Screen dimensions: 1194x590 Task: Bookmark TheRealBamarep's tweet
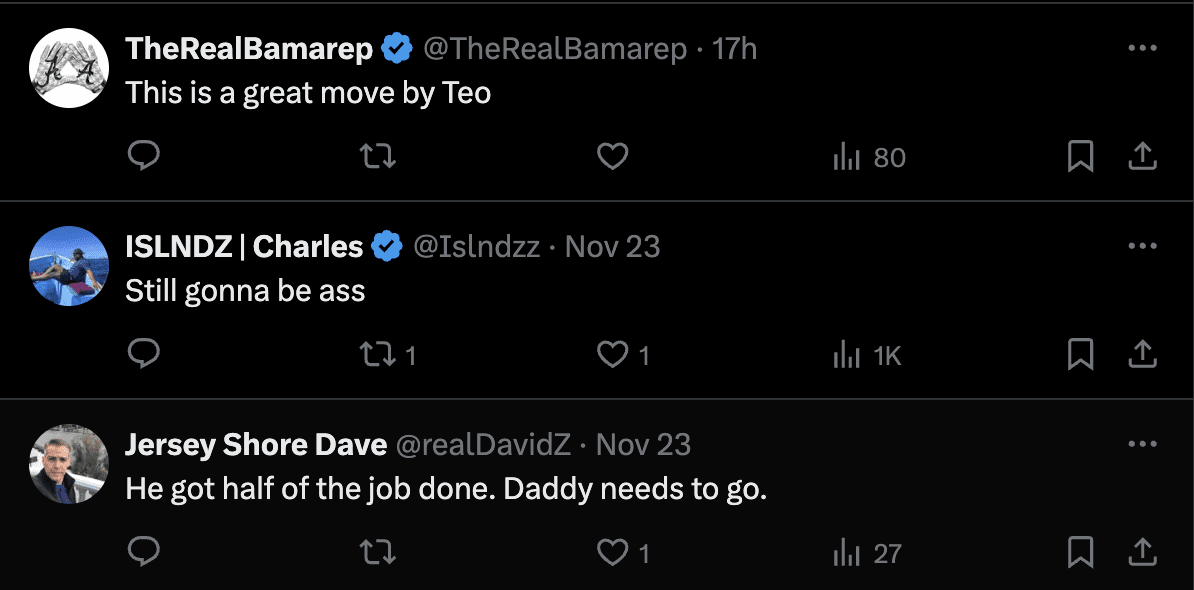pyautogui.click(x=1081, y=157)
